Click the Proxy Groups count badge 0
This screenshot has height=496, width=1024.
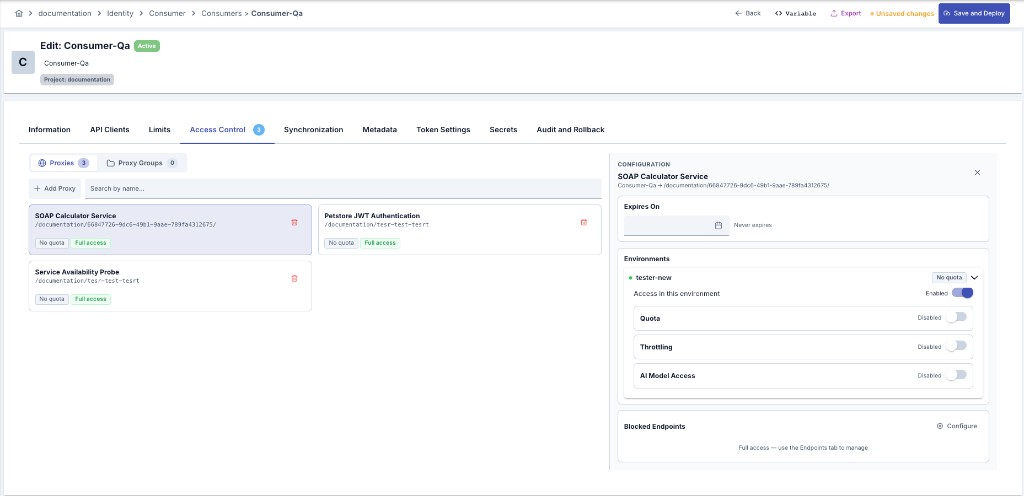point(172,163)
